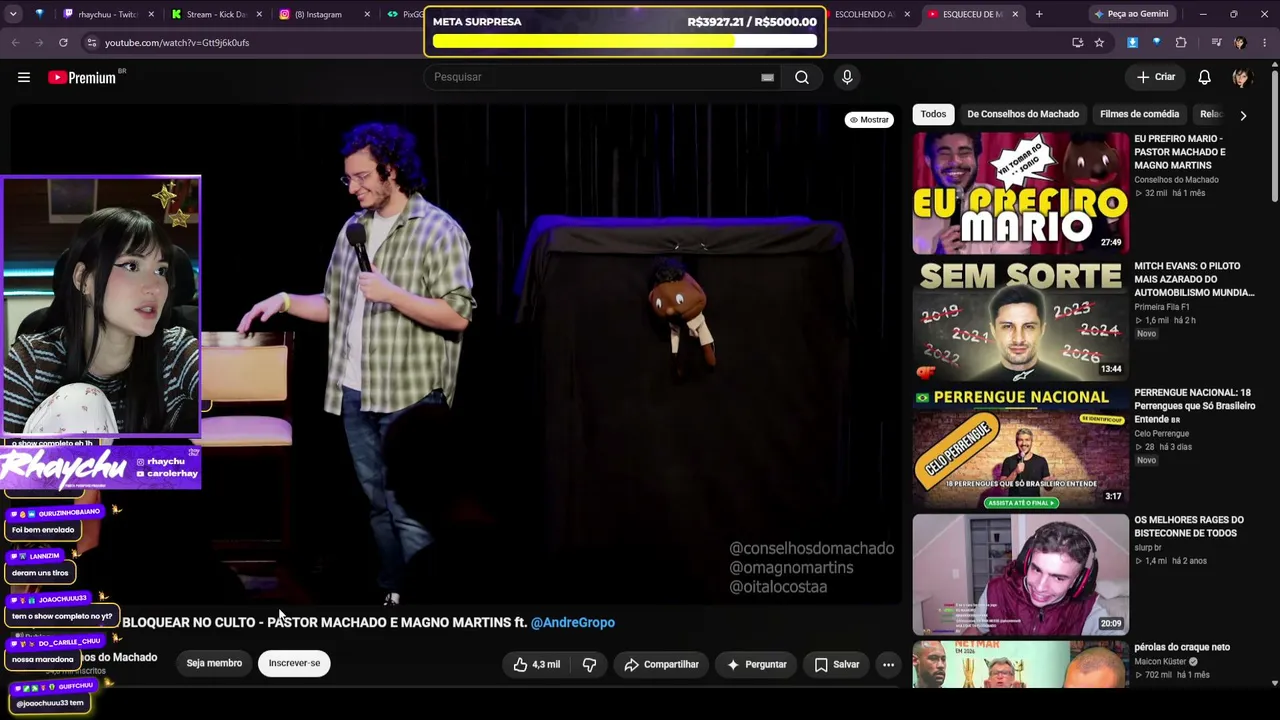
Task: Expand the browser tab search dropdown
Action: click(x=13, y=14)
